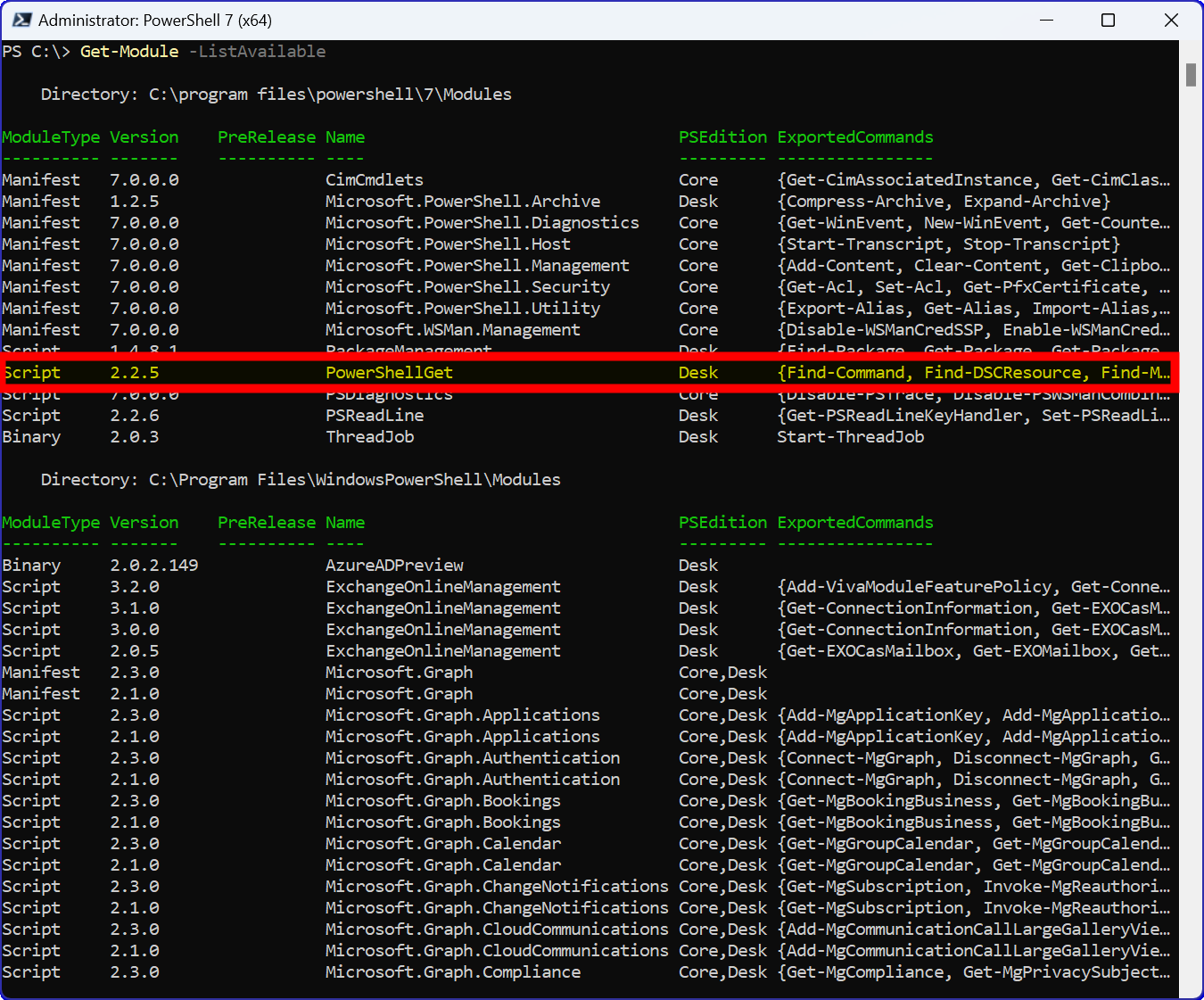The image size is (1204, 1000).
Task: Click 'Microsoft.Graph.Applications' name in its 2.3.0 row
Action: click(x=463, y=715)
